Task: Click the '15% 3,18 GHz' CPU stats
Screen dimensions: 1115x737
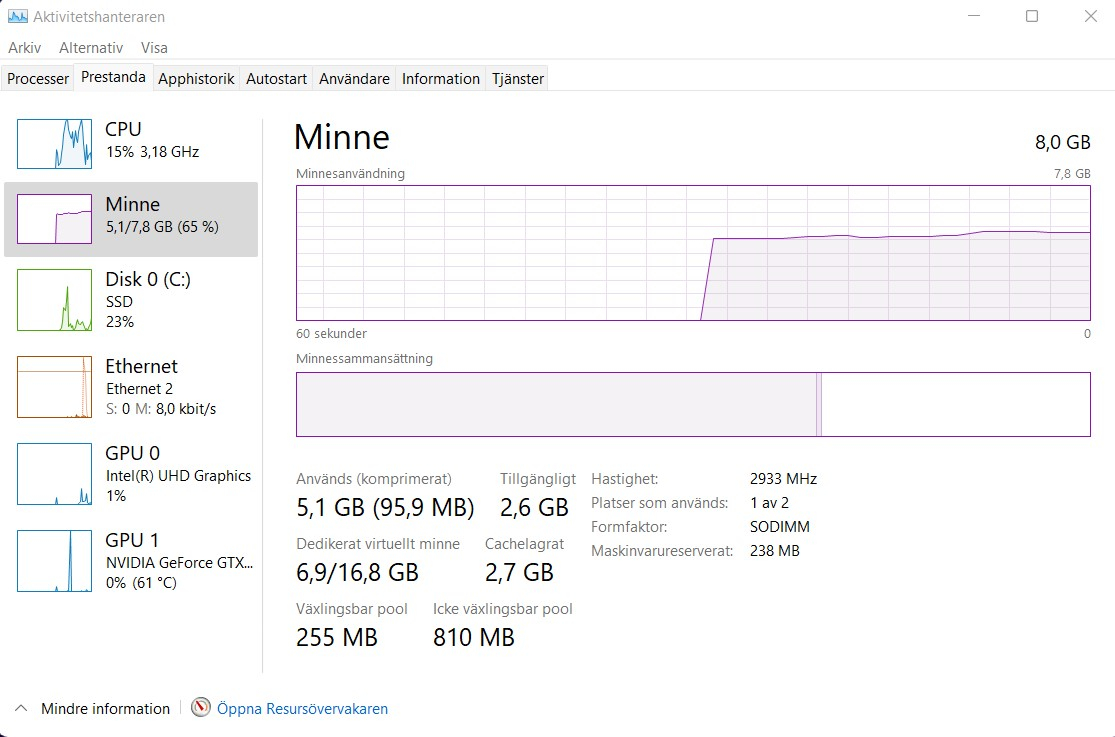Action: [152, 152]
